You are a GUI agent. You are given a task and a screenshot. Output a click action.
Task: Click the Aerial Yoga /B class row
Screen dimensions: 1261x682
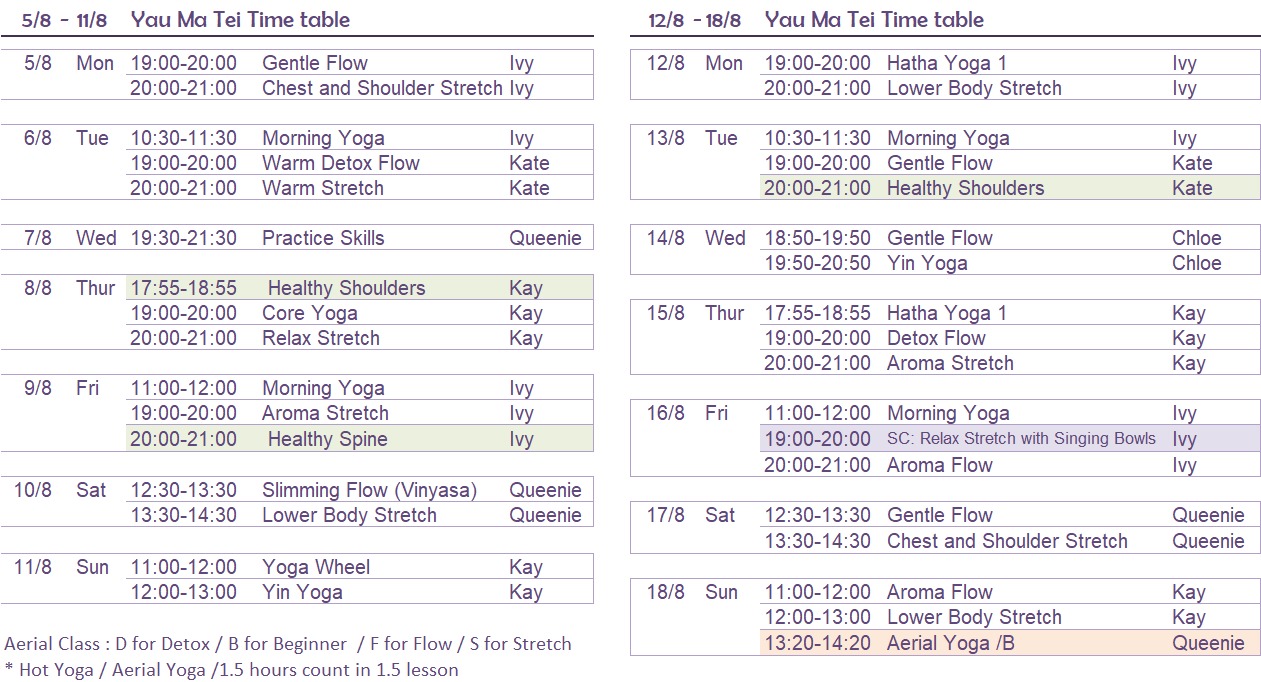1010,643
